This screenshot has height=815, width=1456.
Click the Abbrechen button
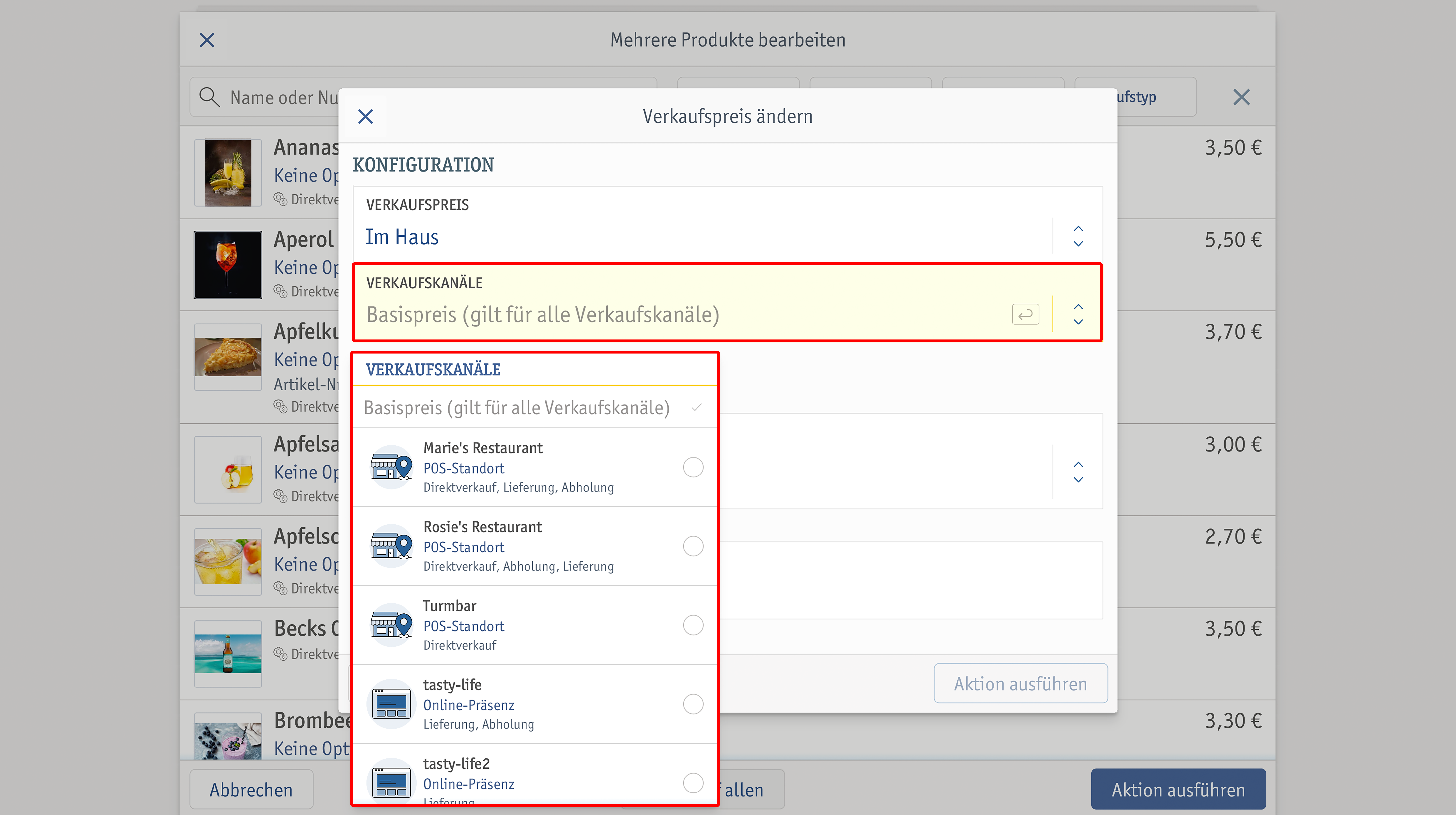coord(252,790)
